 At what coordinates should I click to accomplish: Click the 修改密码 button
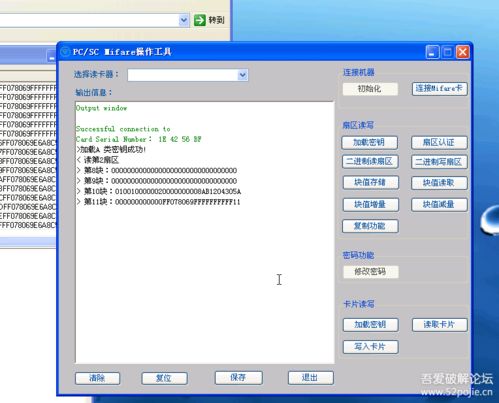pos(371,272)
